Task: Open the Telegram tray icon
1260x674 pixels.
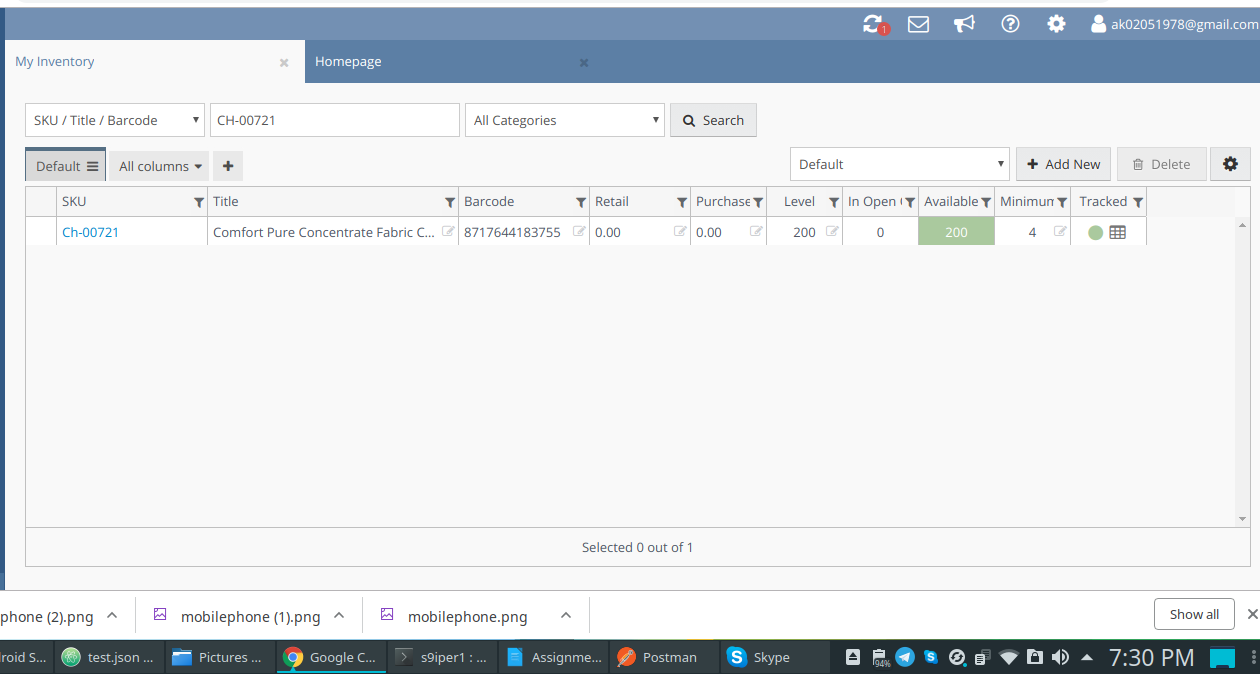Action: (905, 657)
